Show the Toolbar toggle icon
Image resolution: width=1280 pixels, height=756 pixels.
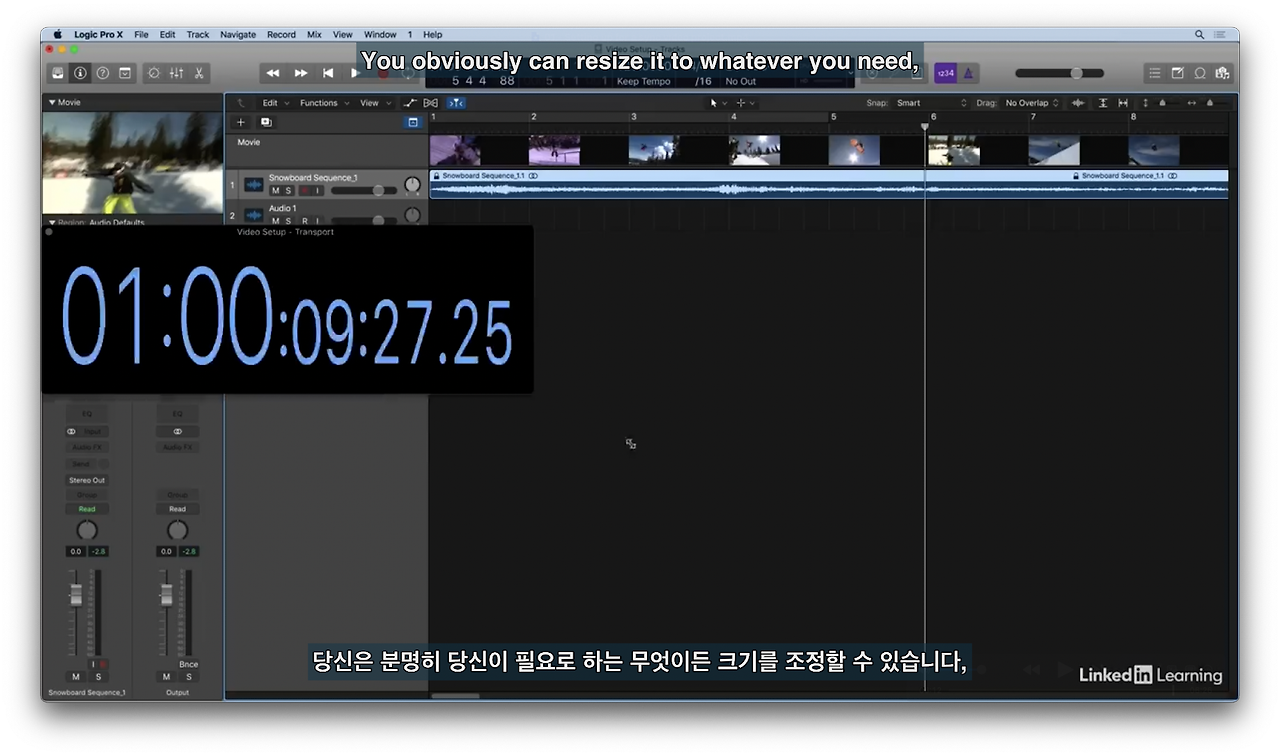click(125, 73)
